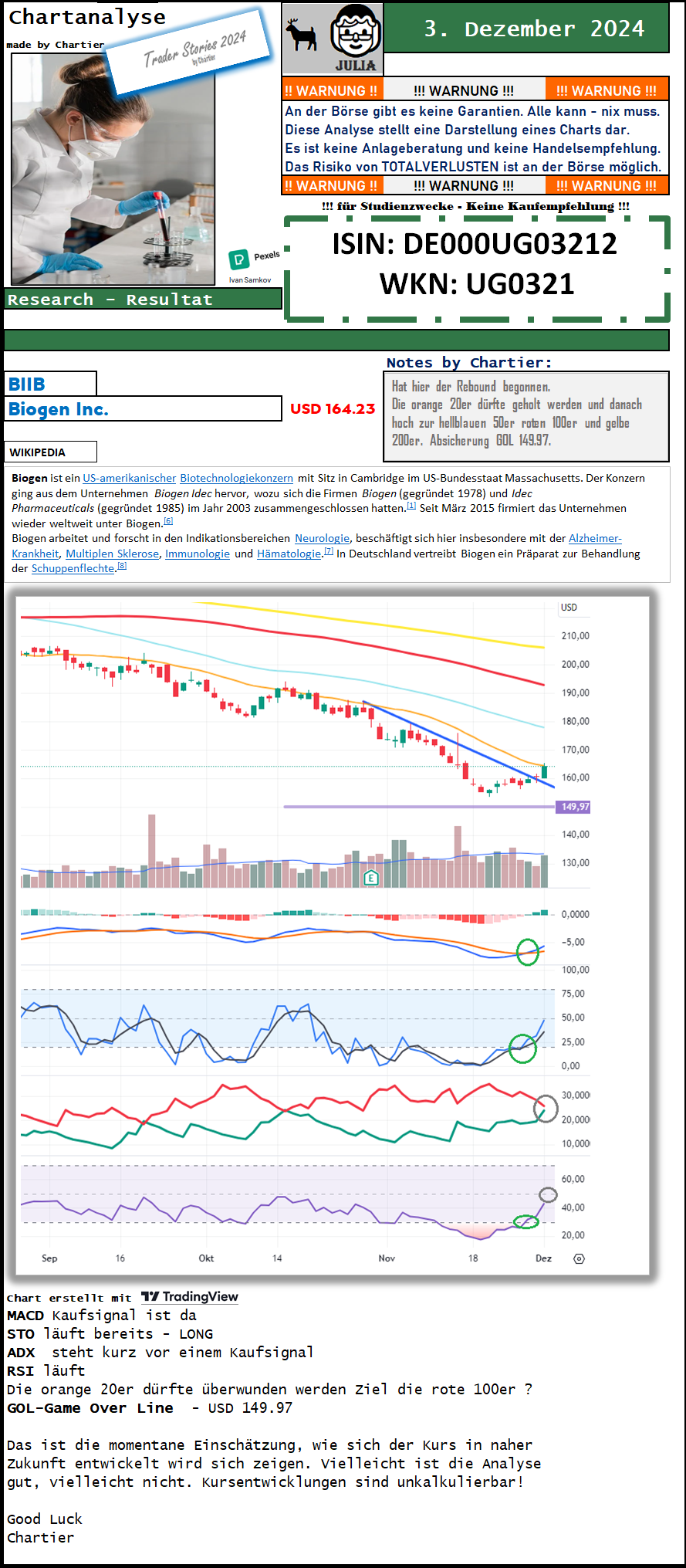Click the black goat icon beside JULIA
The width and height of the screenshot is (686, 1568).
[x=301, y=35]
